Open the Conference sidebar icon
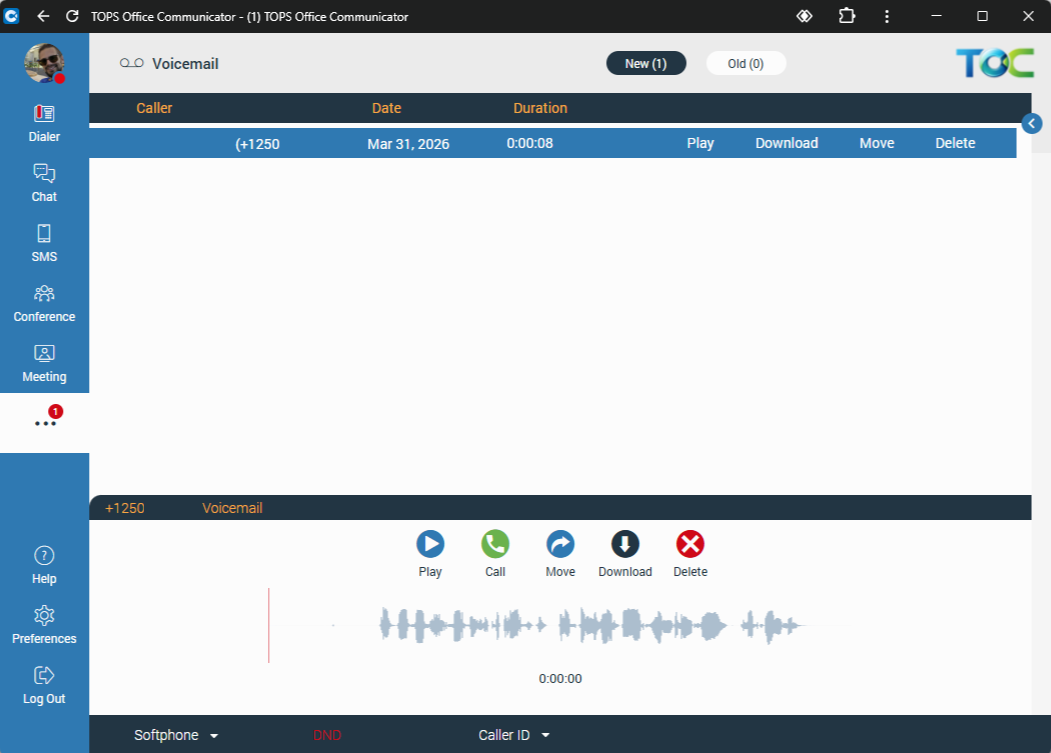 44,303
